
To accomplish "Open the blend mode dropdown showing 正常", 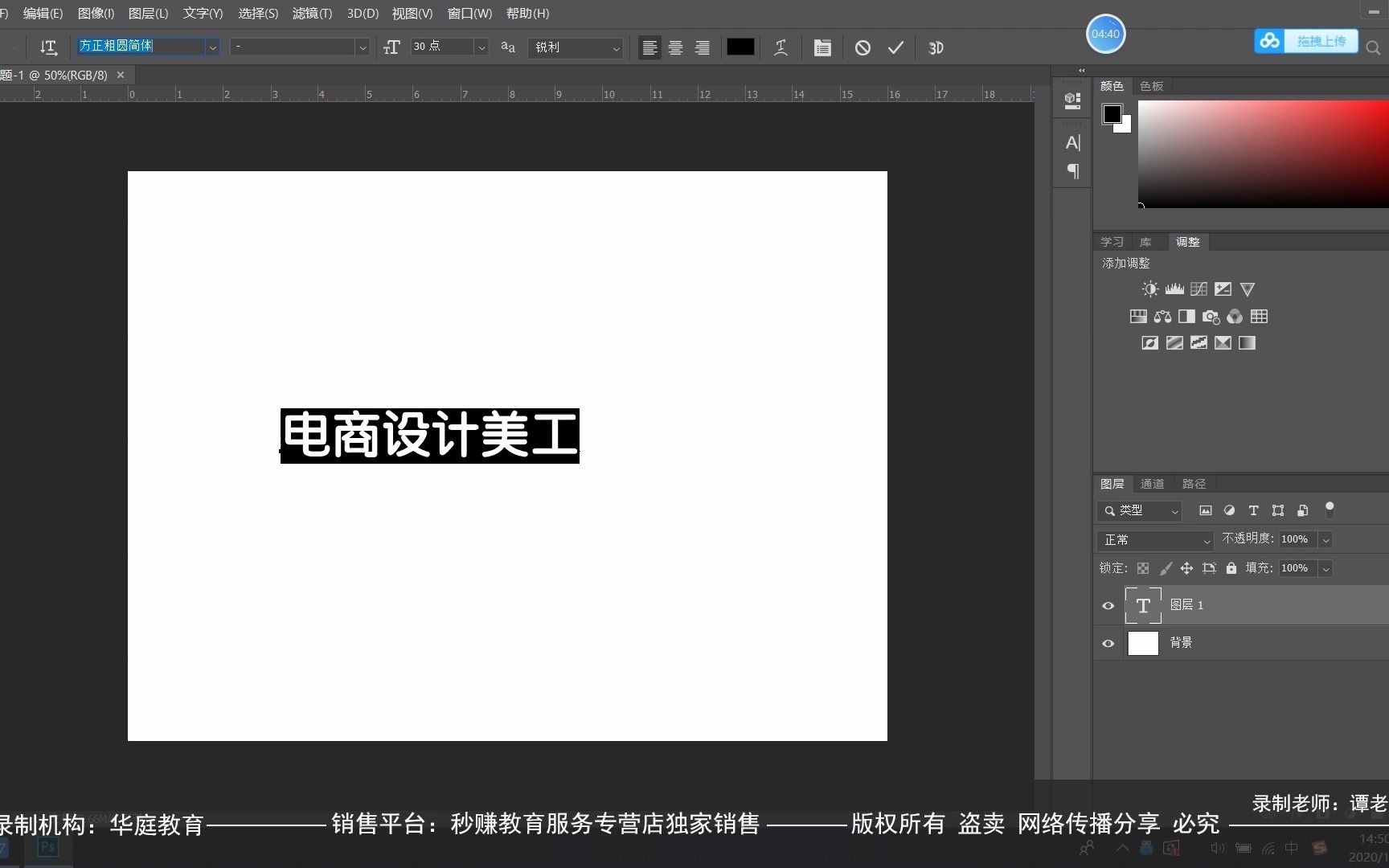I will [x=1155, y=539].
